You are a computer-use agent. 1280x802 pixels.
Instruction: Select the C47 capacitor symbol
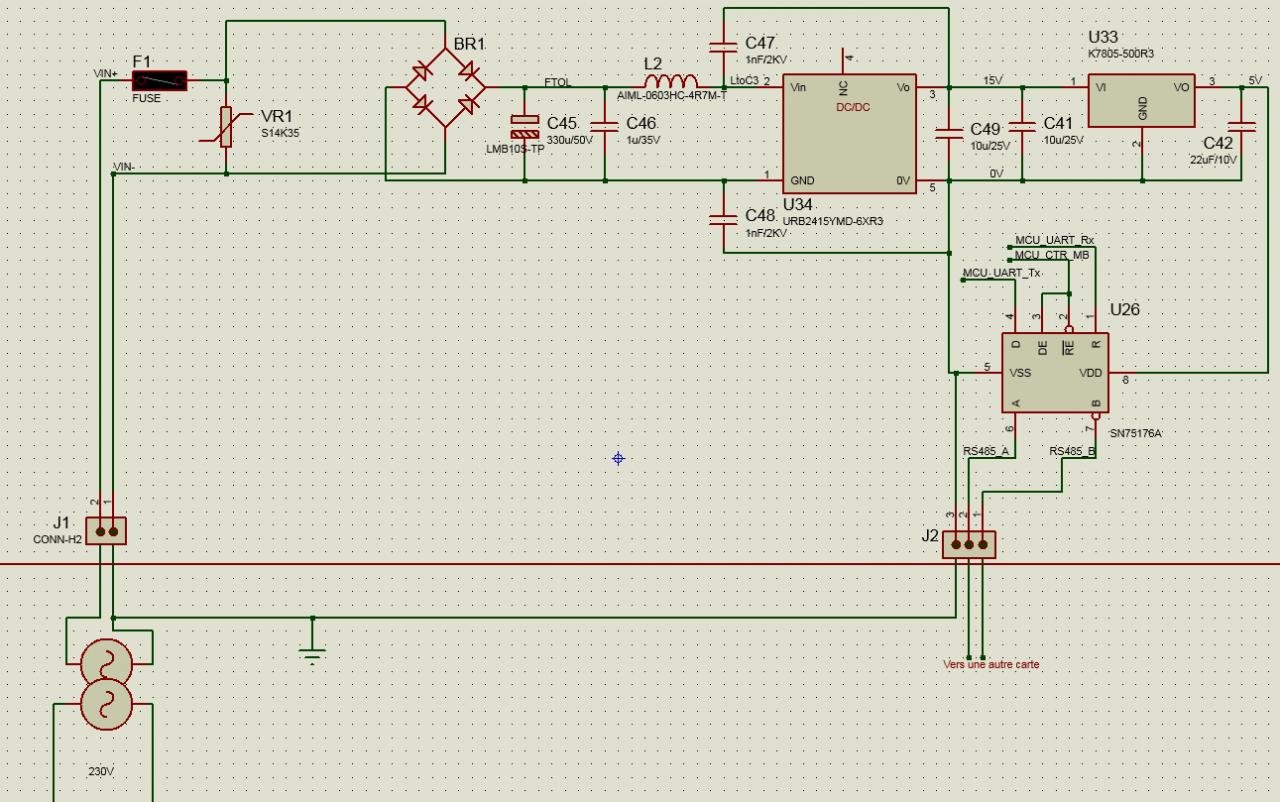click(x=723, y=46)
